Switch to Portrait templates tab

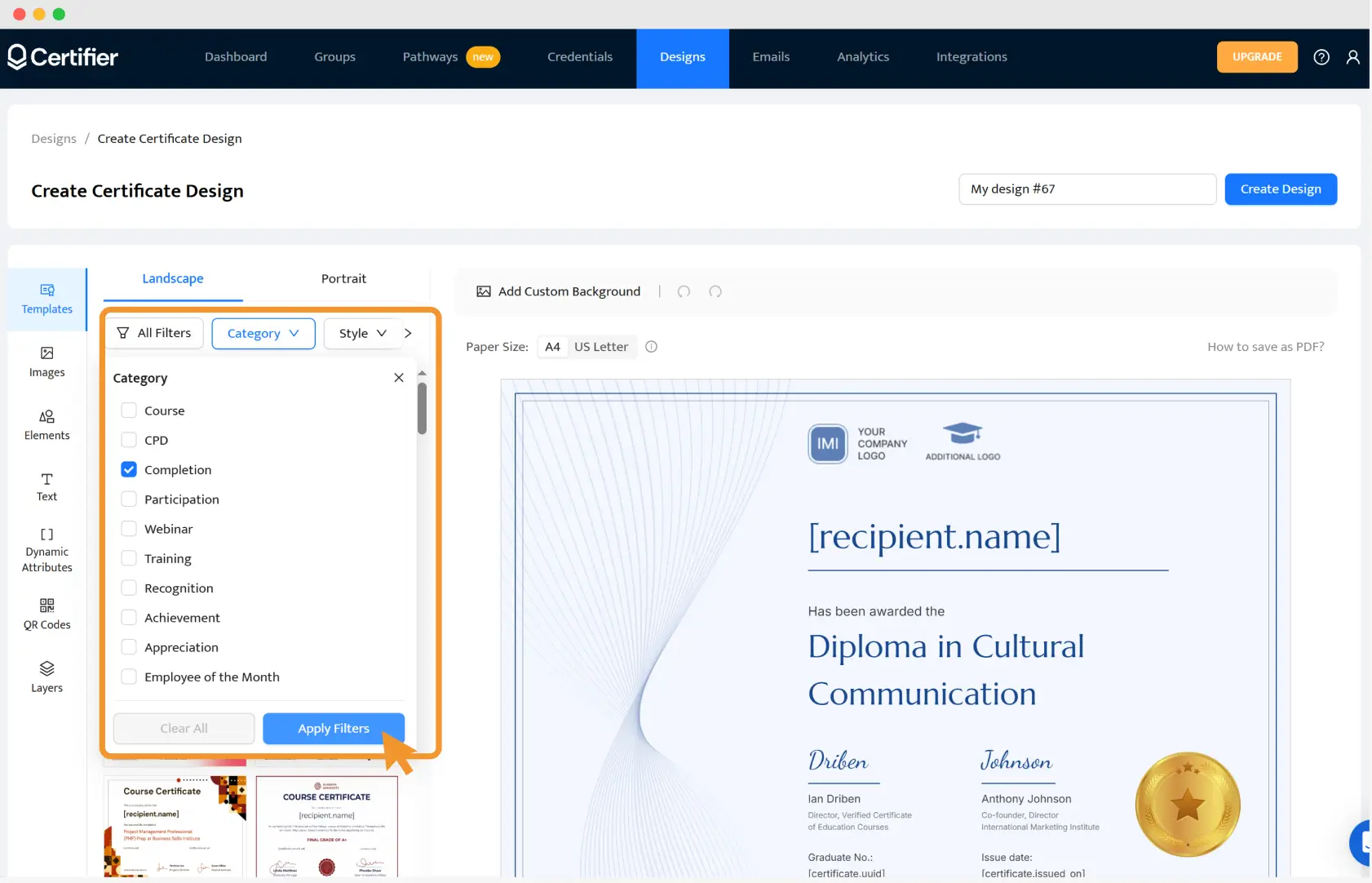[x=343, y=279]
